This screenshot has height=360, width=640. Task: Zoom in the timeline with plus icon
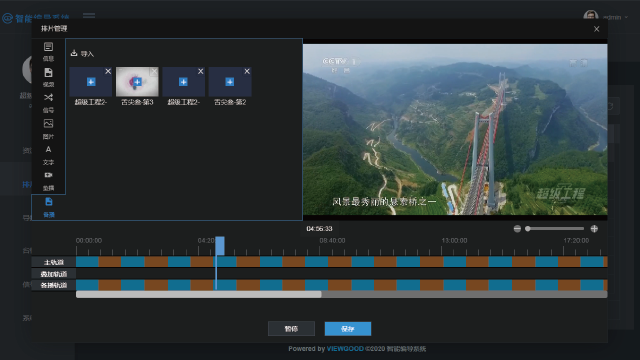[594, 229]
